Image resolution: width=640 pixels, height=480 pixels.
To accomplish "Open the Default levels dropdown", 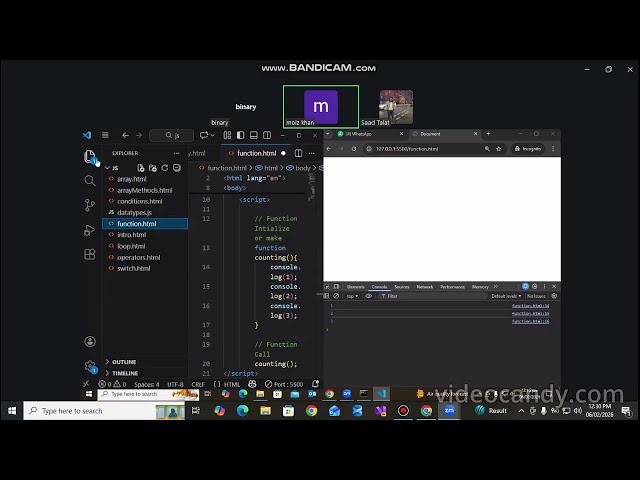I will (506, 296).
